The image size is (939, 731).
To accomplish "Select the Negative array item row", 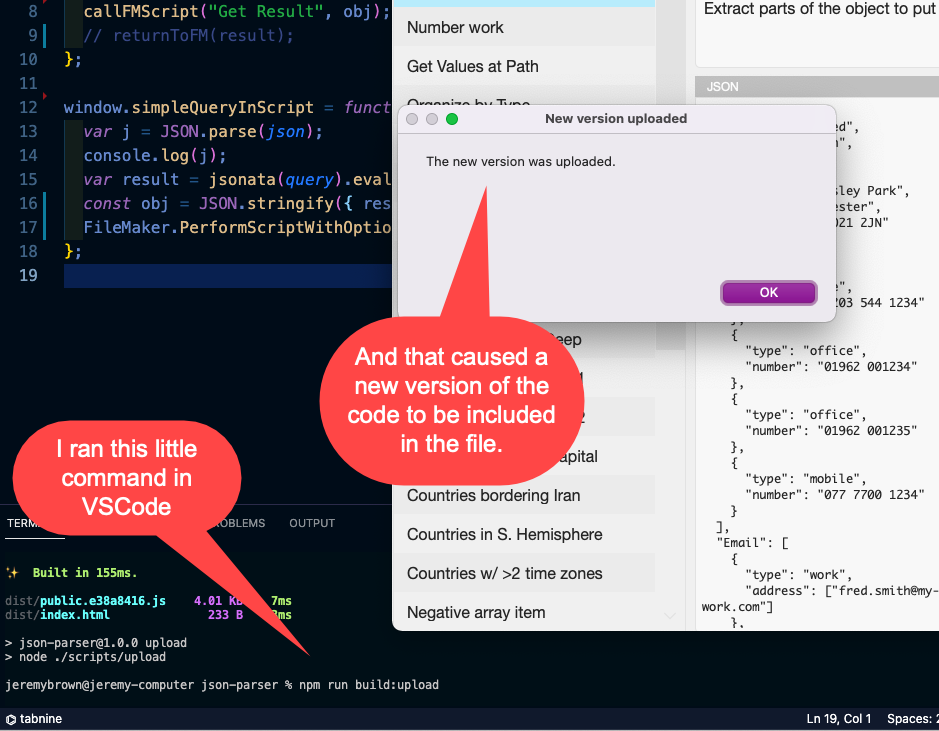I will tap(524, 612).
